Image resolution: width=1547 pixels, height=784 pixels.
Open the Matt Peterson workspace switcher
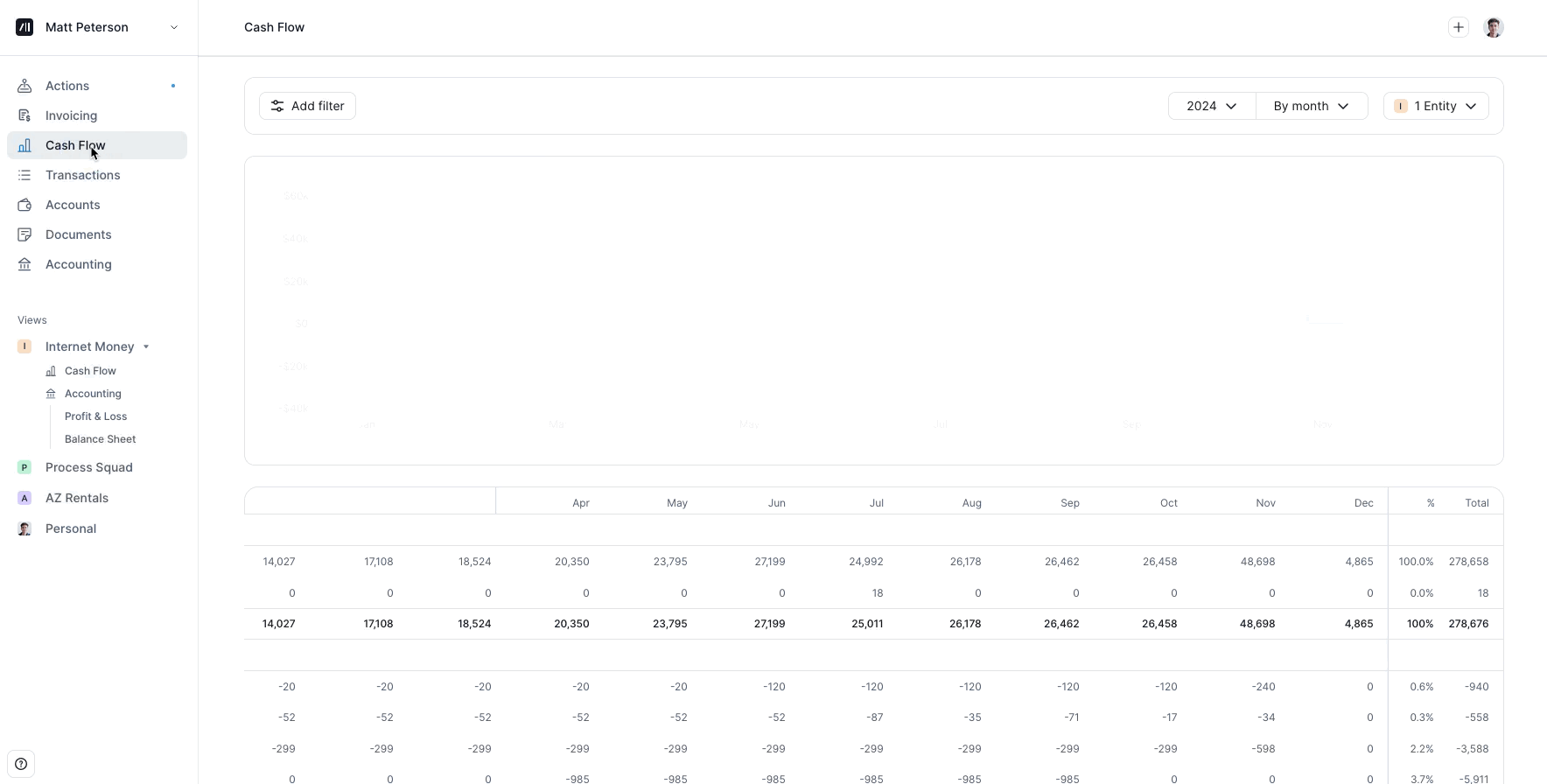pyautogui.click(x=98, y=27)
